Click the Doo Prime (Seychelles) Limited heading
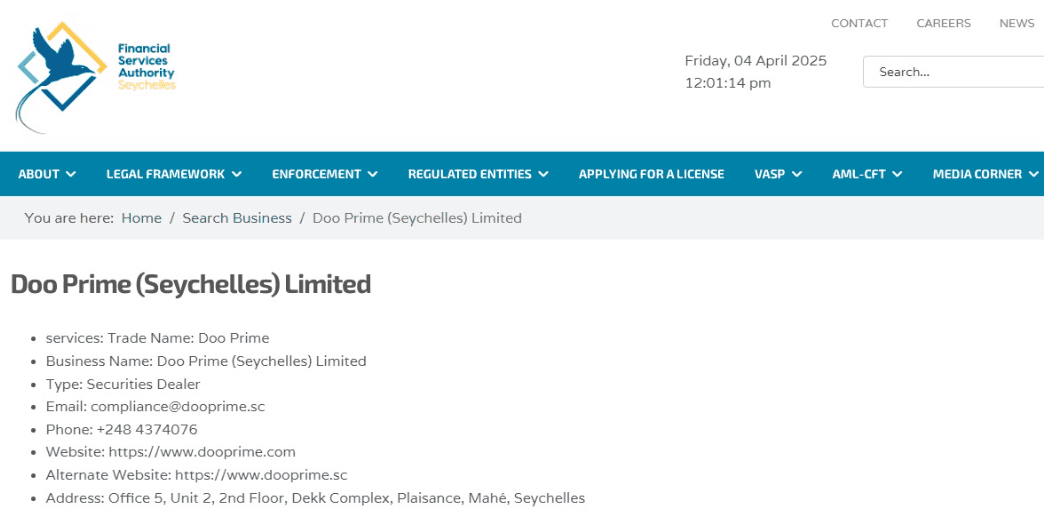 tap(190, 285)
